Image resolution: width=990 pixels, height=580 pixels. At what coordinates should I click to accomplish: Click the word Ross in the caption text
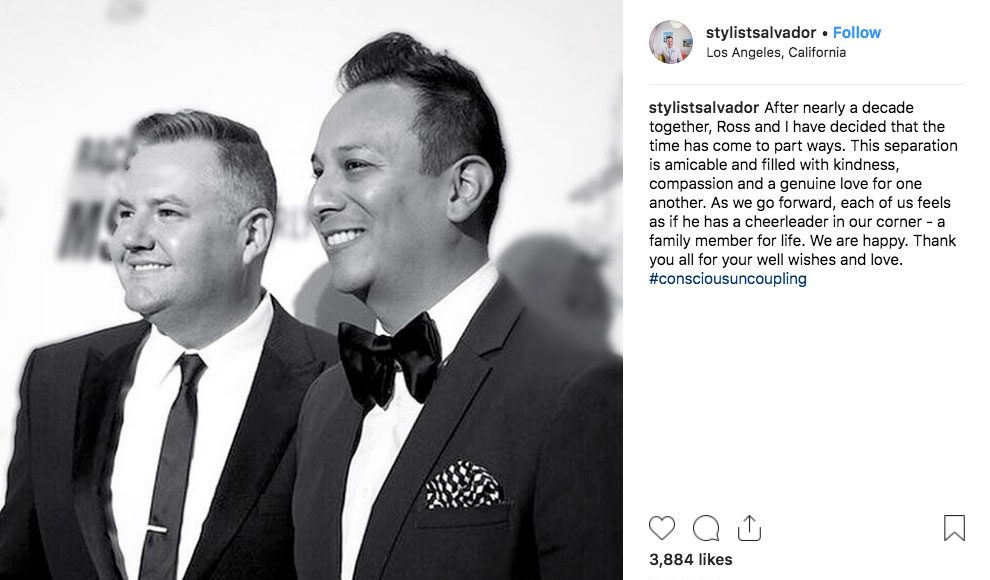(733, 127)
